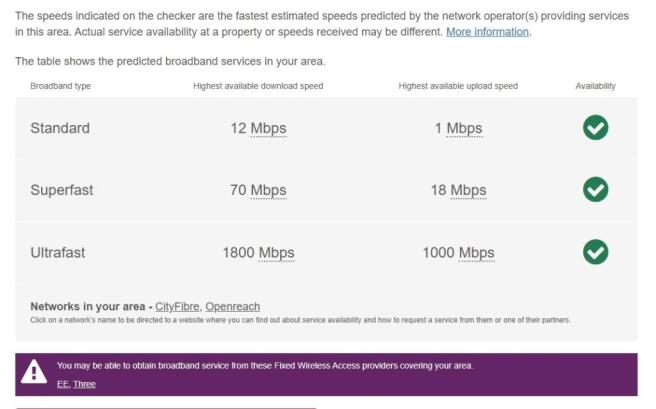Screen dimensions: 656x409
Task: Open the Openreach network link
Action: pyautogui.click(x=233, y=307)
